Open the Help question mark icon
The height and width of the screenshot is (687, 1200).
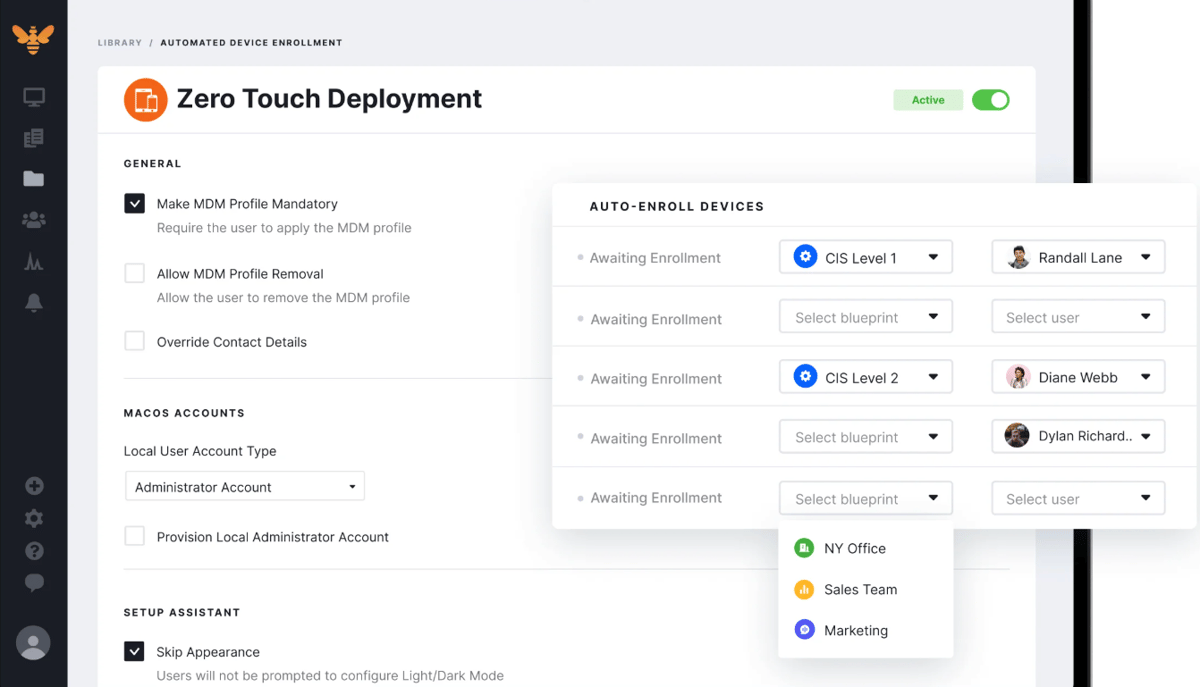coord(34,551)
